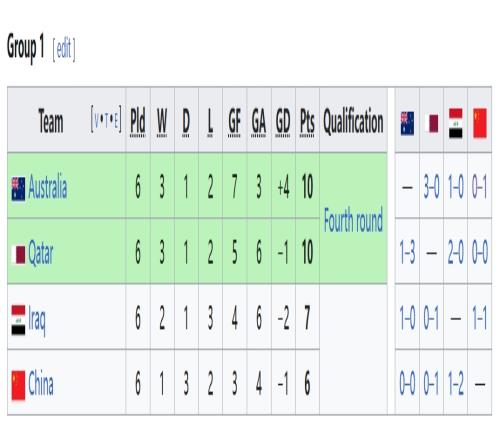Open Australia vs Qatar 3–0 result

click(x=431, y=187)
